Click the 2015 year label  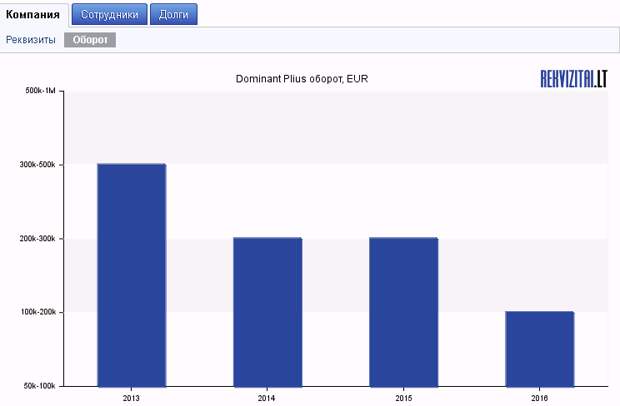tap(403, 398)
